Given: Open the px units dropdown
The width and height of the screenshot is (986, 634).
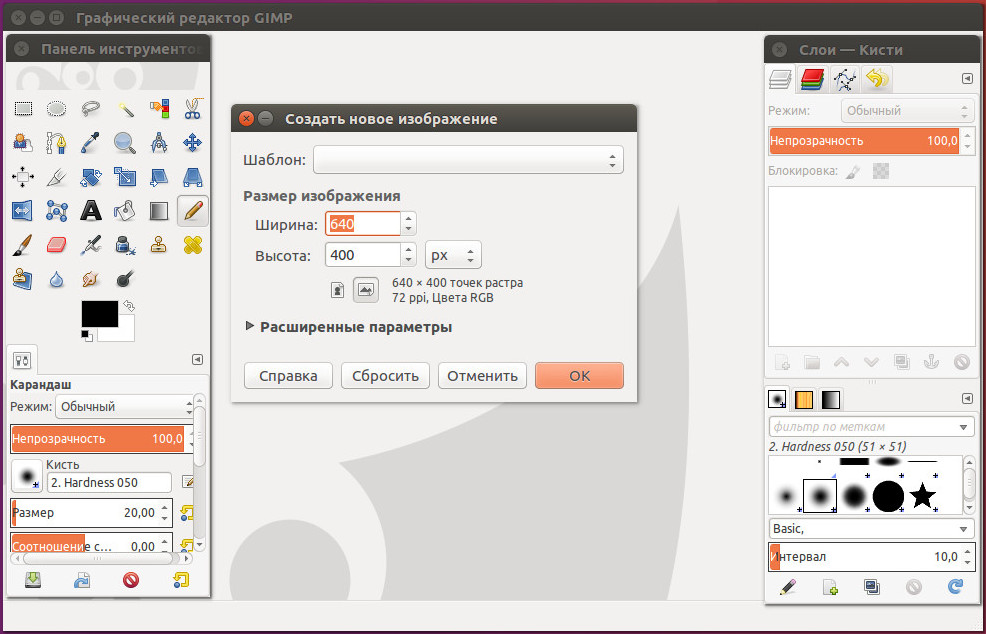Looking at the screenshot, I should tap(453, 255).
